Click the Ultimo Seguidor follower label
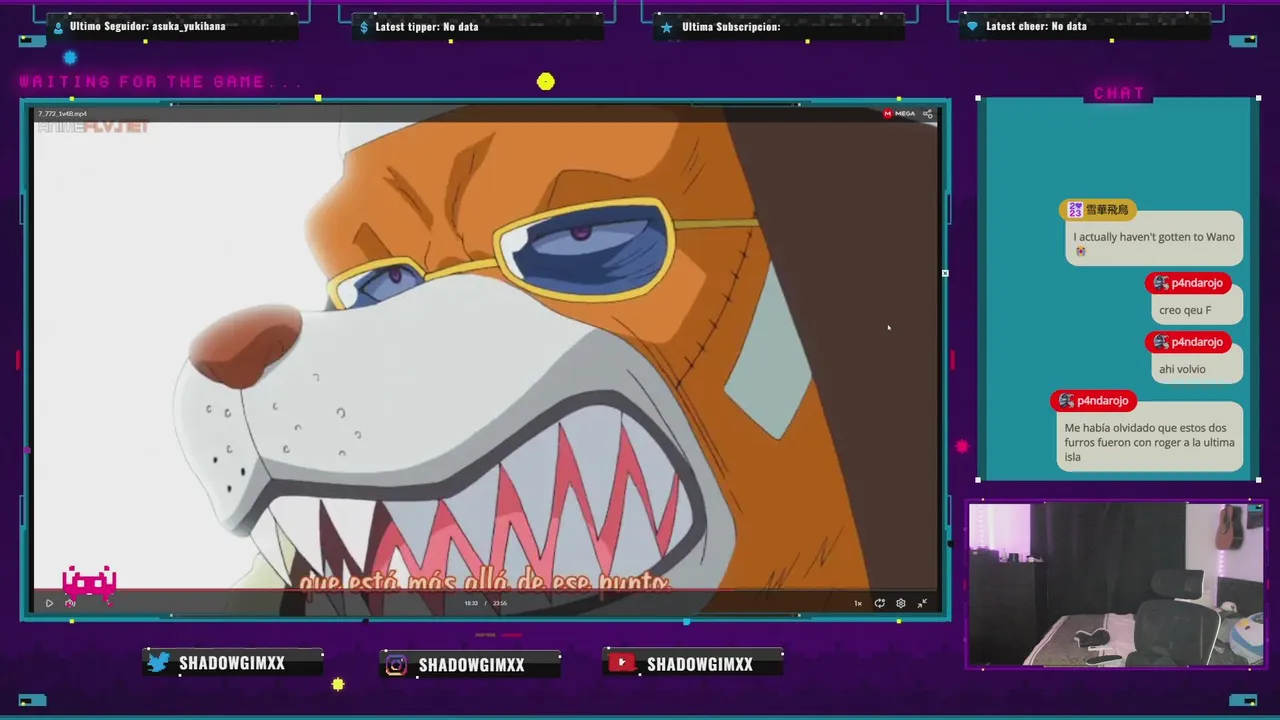The height and width of the screenshot is (720, 1280). 147,26
